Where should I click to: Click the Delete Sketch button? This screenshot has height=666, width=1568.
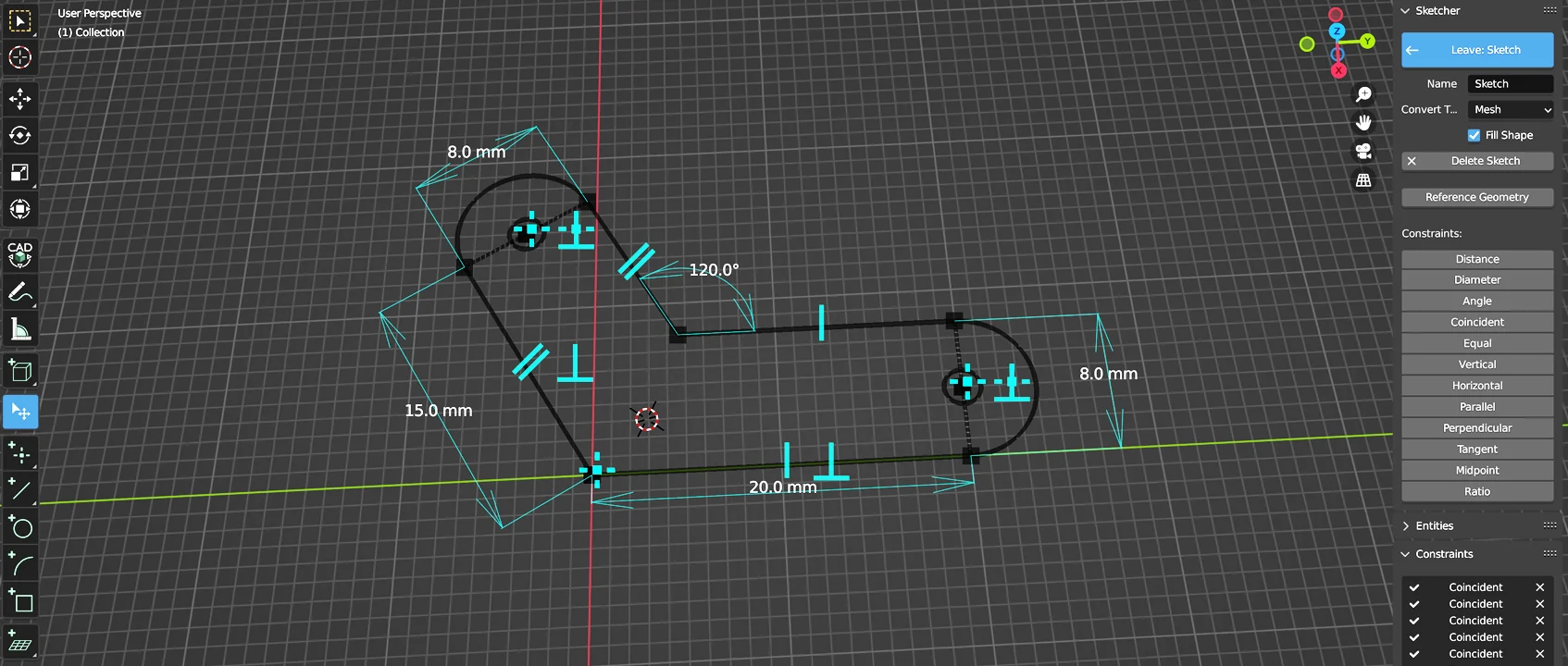click(x=1477, y=161)
